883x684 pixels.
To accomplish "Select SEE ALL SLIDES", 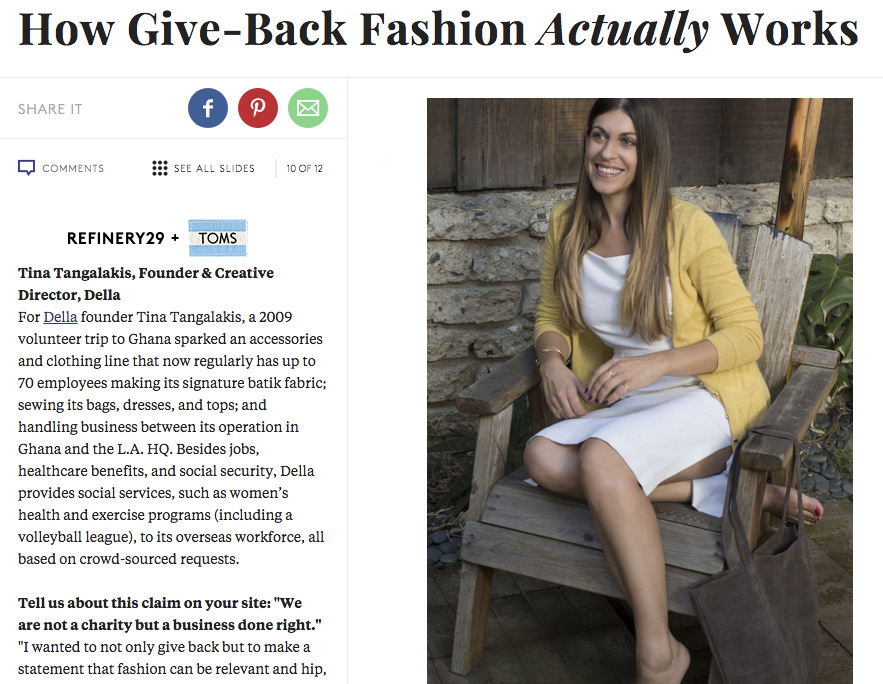I will click(214, 168).
